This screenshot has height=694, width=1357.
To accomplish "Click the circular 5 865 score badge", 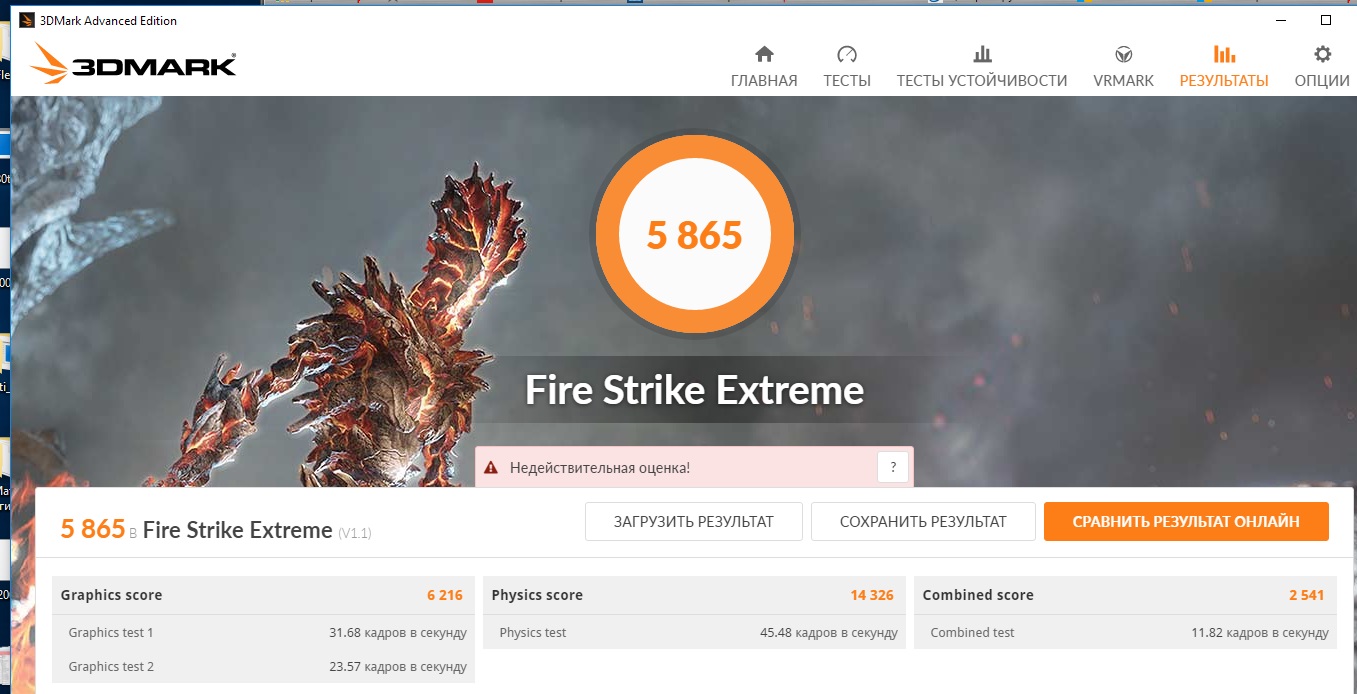I will [x=695, y=235].
